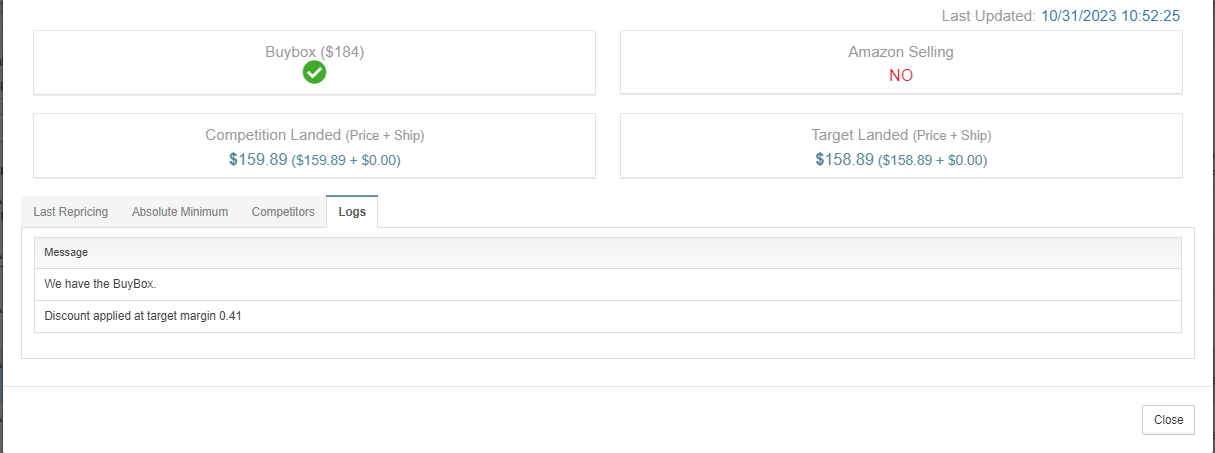Close the dialog with the Close button
1215x453 pixels.
tap(1168, 420)
